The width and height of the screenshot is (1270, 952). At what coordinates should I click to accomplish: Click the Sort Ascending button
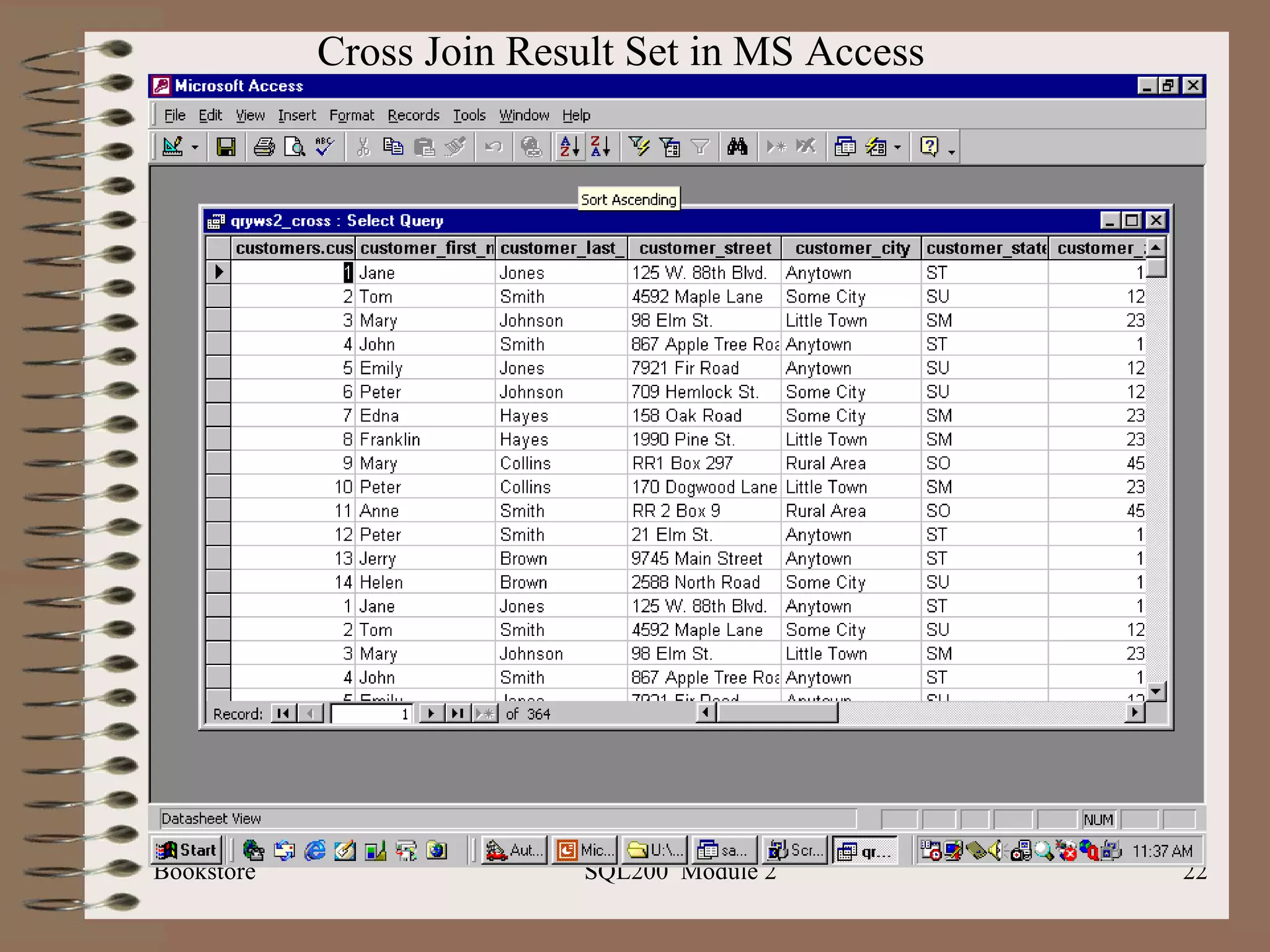coord(569,147)
